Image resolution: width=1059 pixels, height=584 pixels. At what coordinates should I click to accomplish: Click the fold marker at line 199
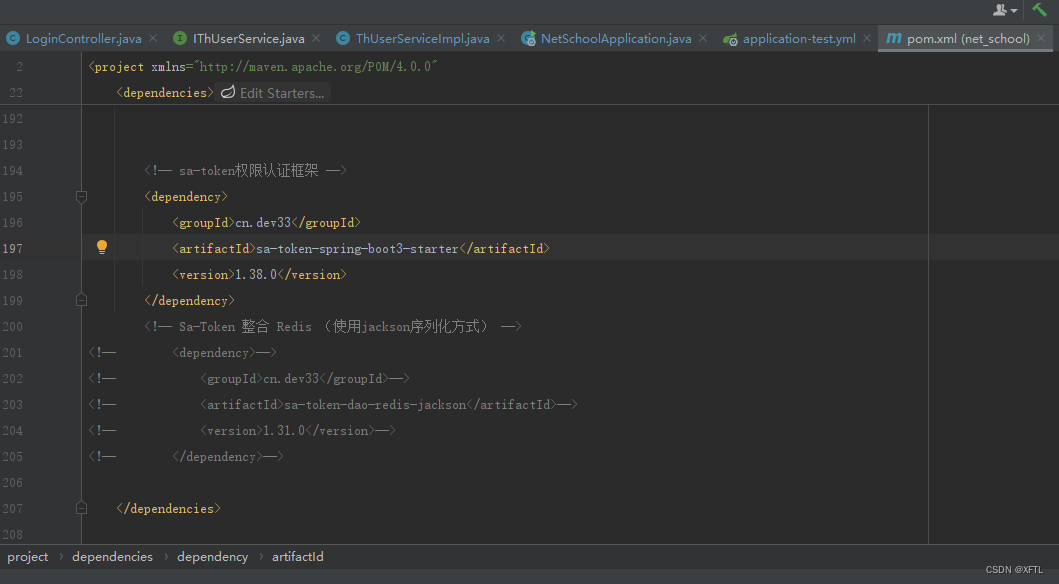coord(81,299)
